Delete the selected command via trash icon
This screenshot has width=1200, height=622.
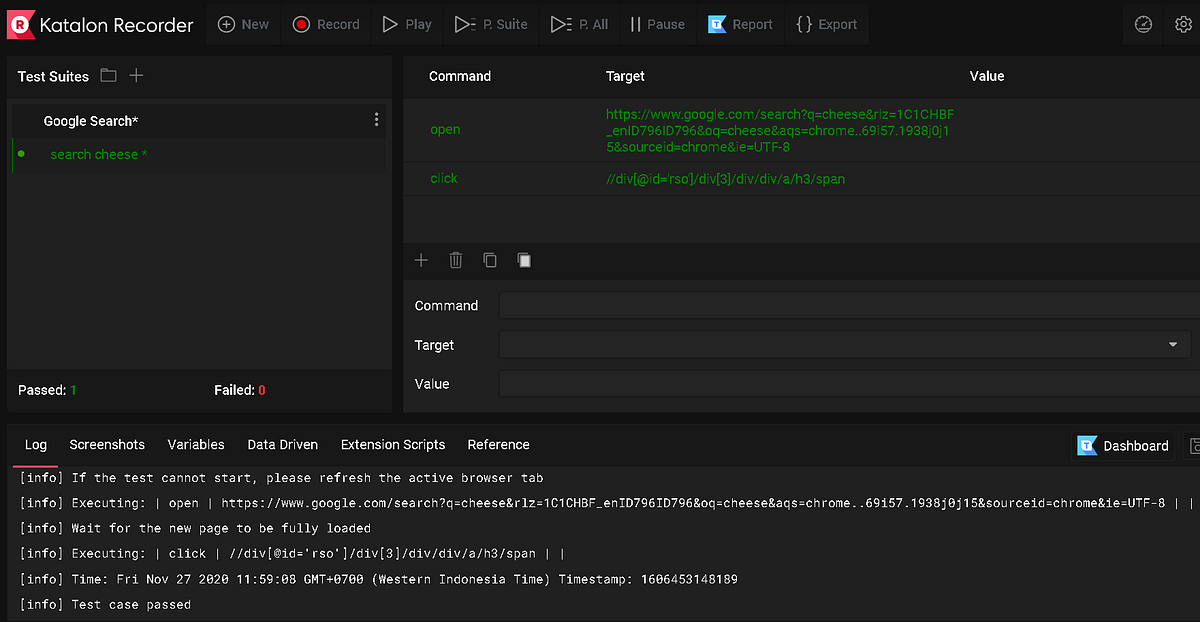455,260
